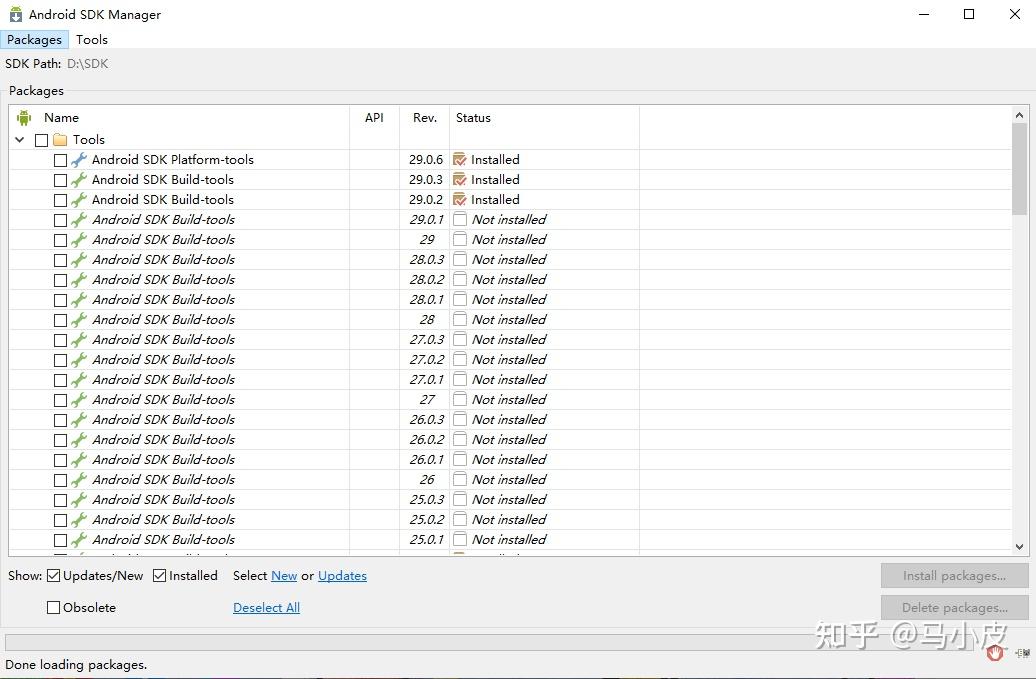Tick checkbox for Build-tools rev 26
Screen dimensions: 1036x679
pyautogui.click(x=60, y=480)
